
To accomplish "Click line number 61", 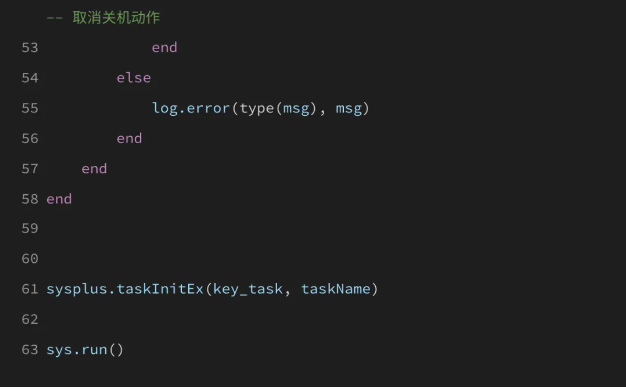I will (30, 289).
